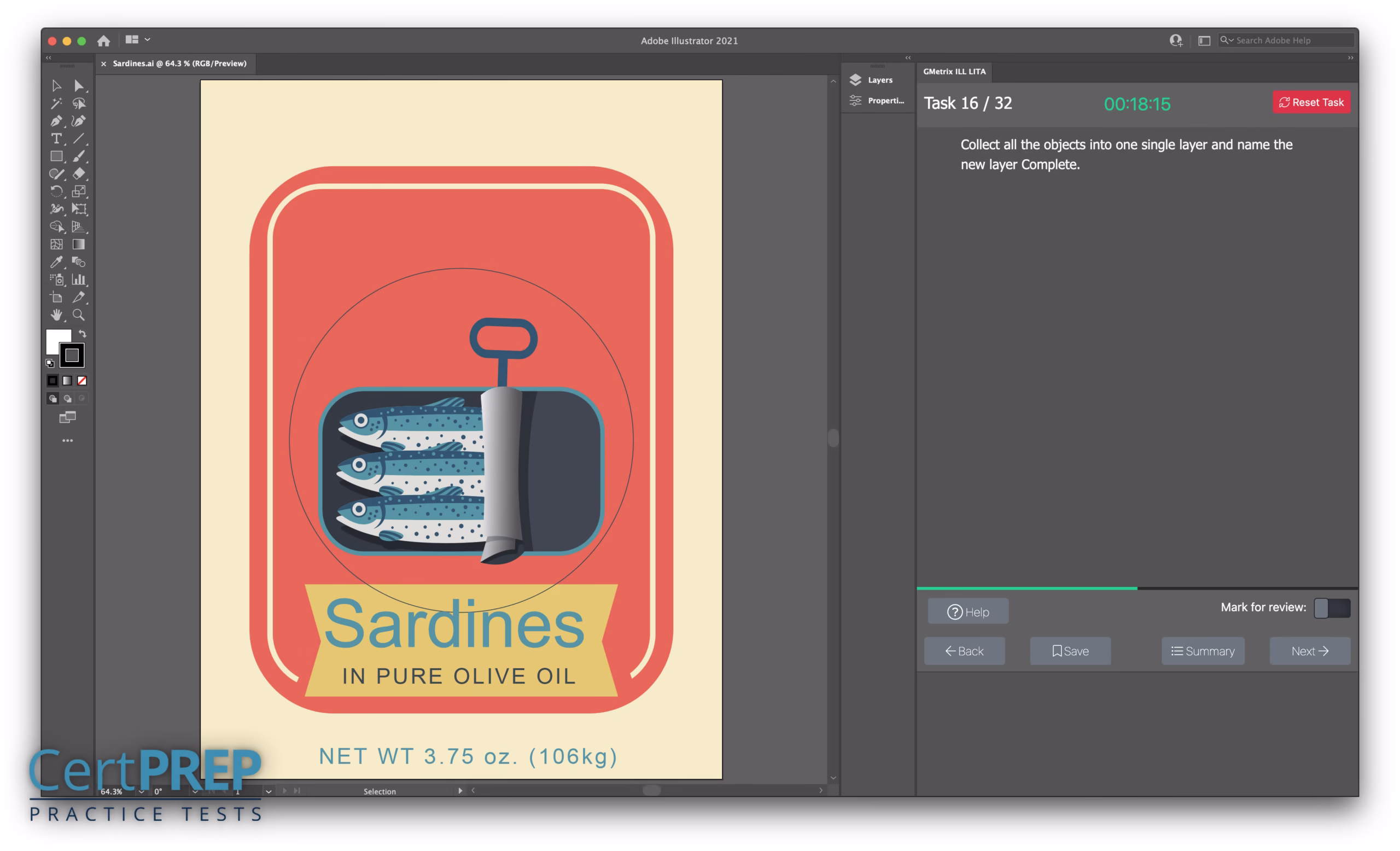The height and width of the screenshot is (851, 1400).
Task: Select the Eraser tool
Action: point(79,174)
